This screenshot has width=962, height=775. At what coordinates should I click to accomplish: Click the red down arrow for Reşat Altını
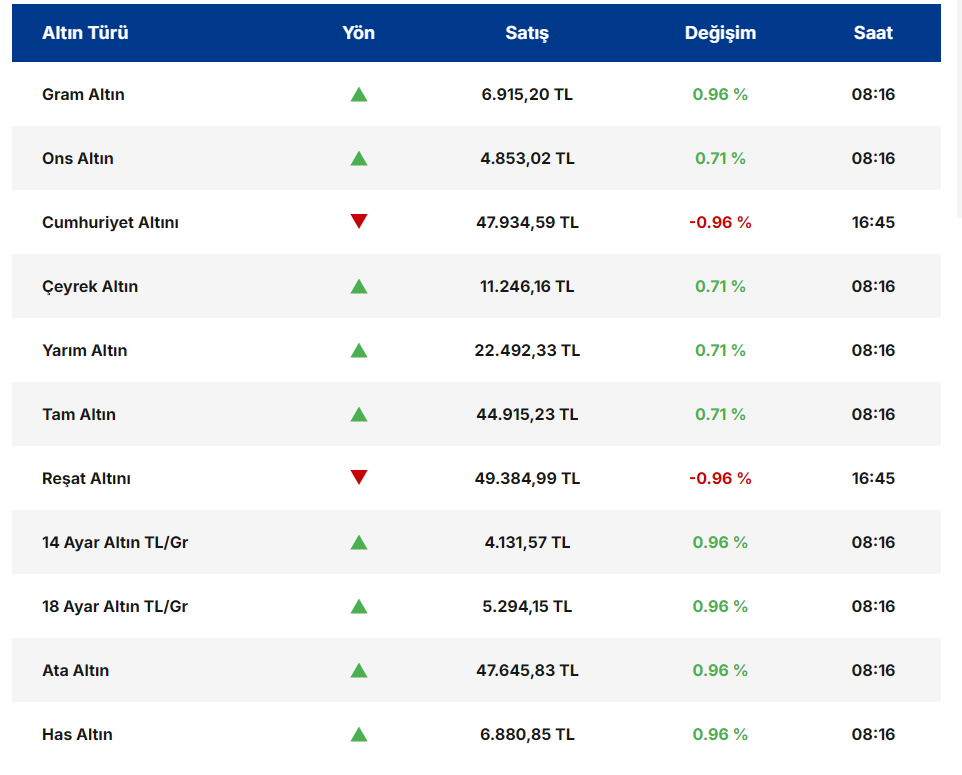359,478
